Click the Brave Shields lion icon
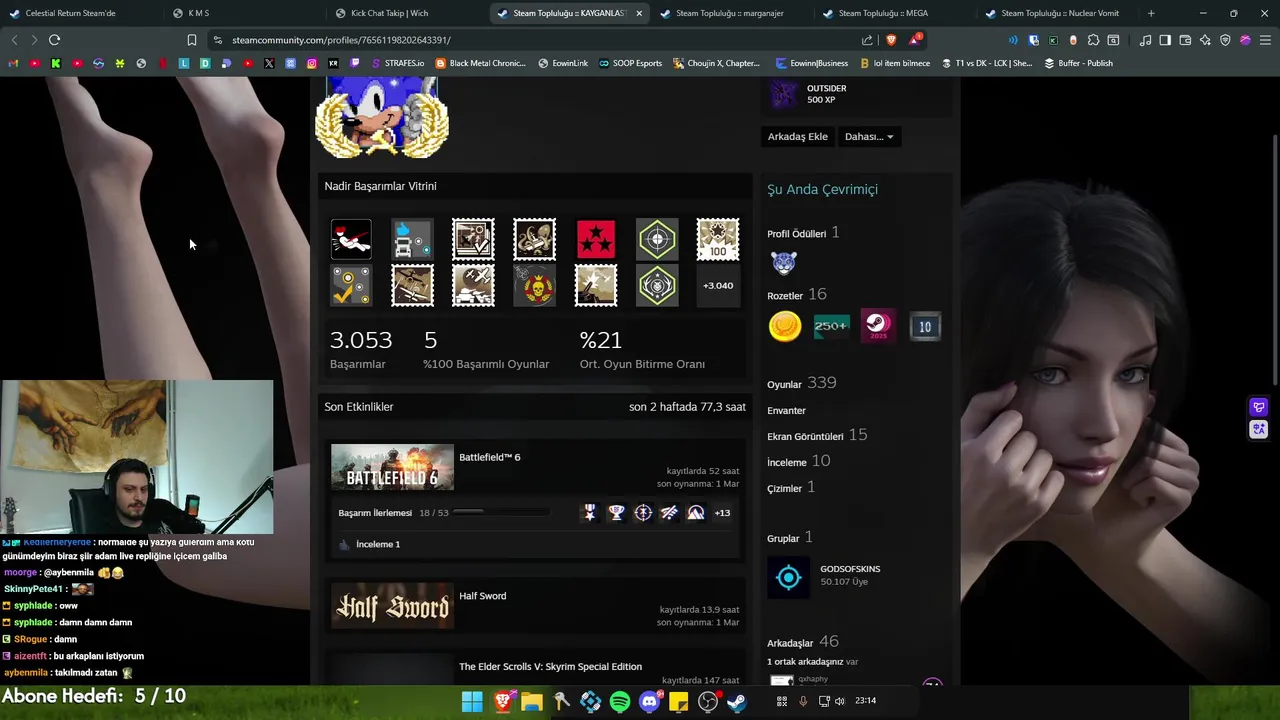This screenshot has height=720, width=1280. point(891,40)
